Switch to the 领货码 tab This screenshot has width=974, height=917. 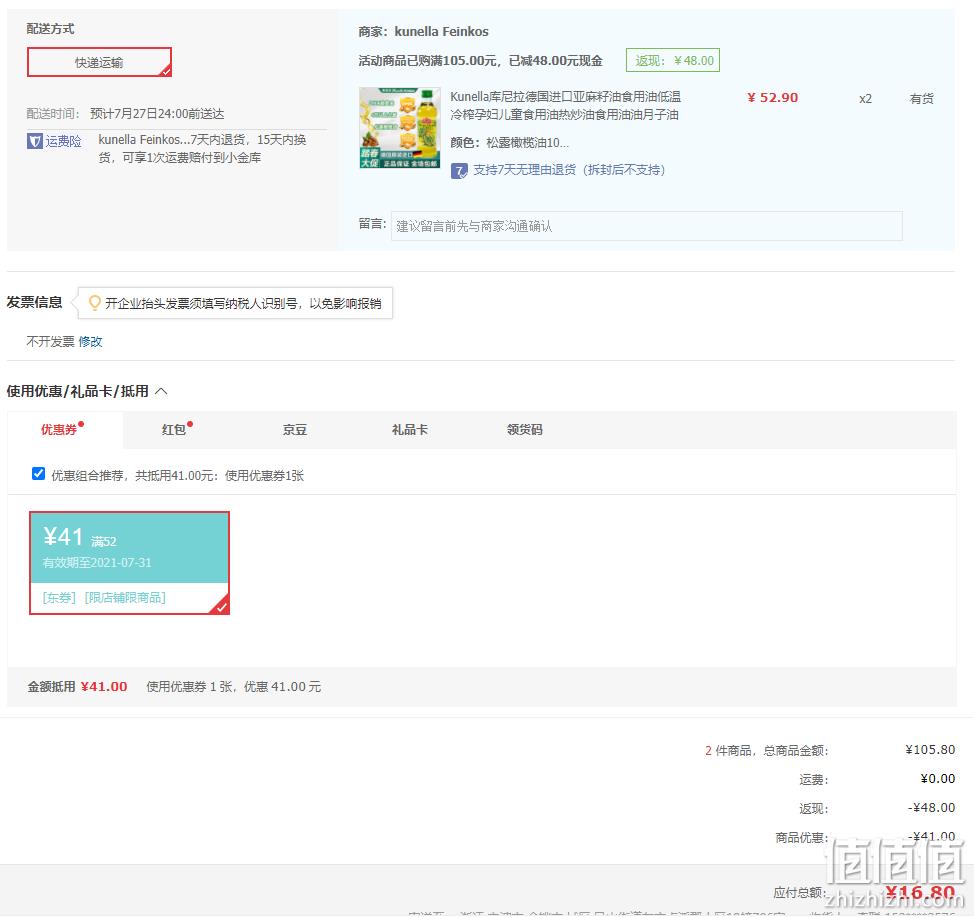click(524, 429)
